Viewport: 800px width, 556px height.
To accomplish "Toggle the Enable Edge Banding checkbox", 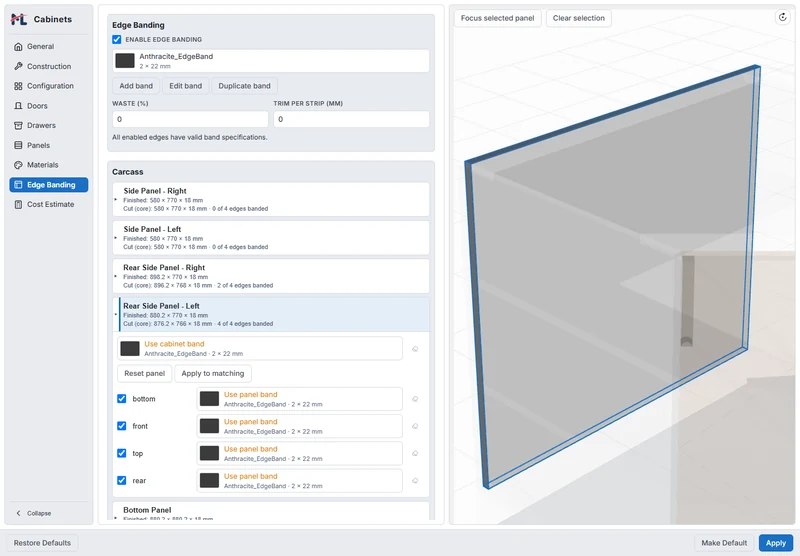I will tap(117, 39).
